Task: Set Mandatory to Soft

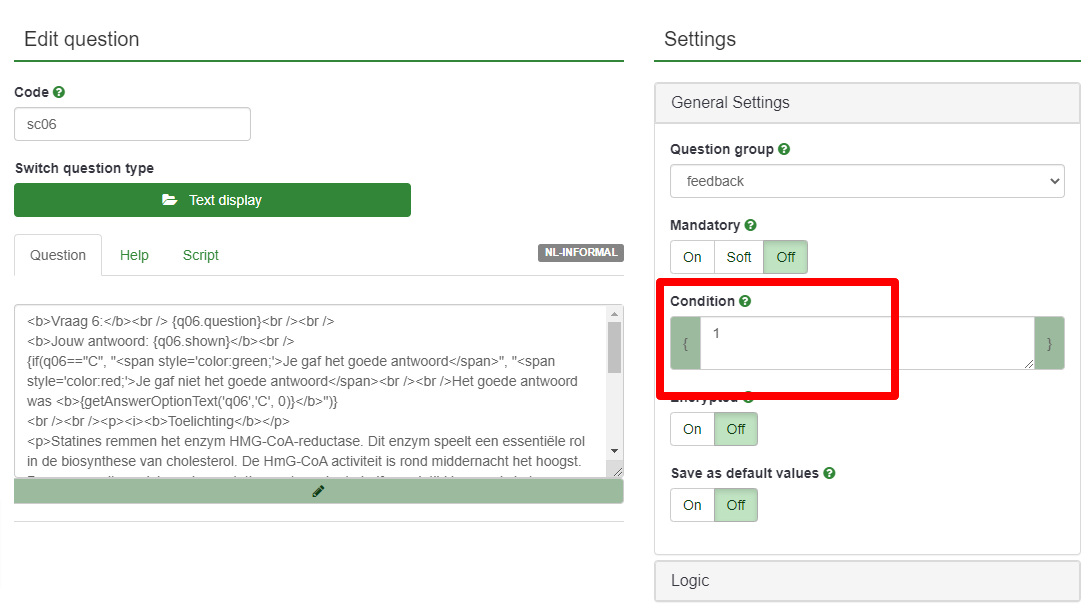Action: point(739,257)
